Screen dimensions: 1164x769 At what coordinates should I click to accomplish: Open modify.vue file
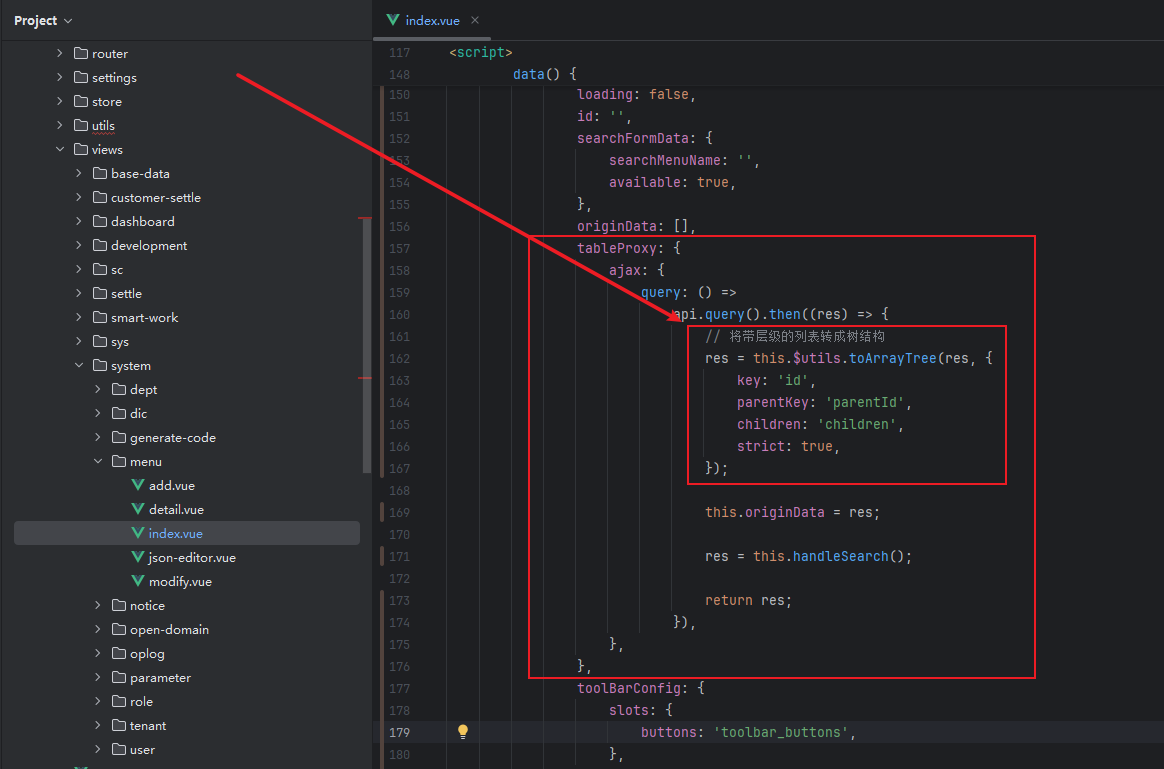point(180,581)
